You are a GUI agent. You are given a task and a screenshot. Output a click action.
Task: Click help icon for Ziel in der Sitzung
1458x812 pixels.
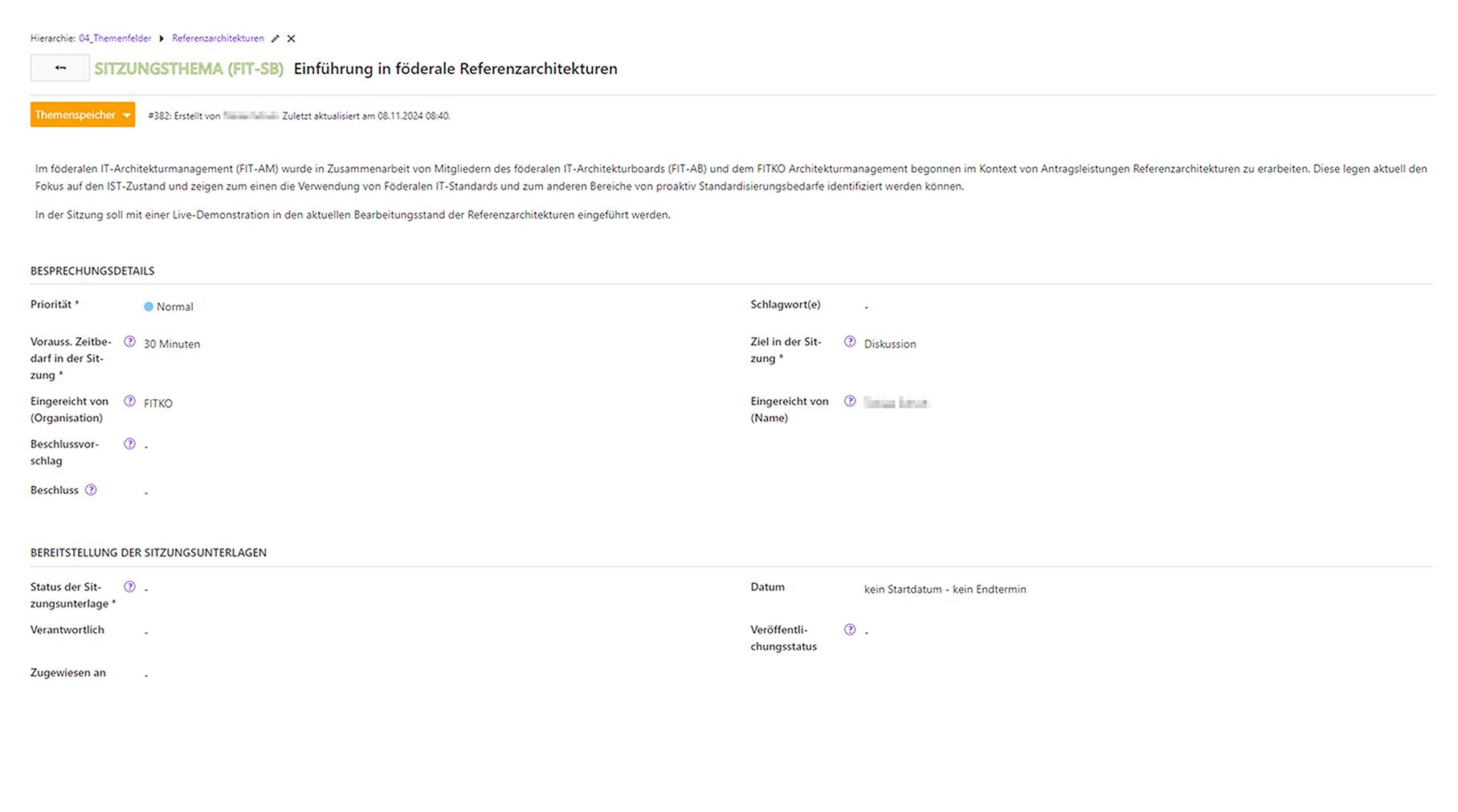pyautogui.click(x=850, y=342)
